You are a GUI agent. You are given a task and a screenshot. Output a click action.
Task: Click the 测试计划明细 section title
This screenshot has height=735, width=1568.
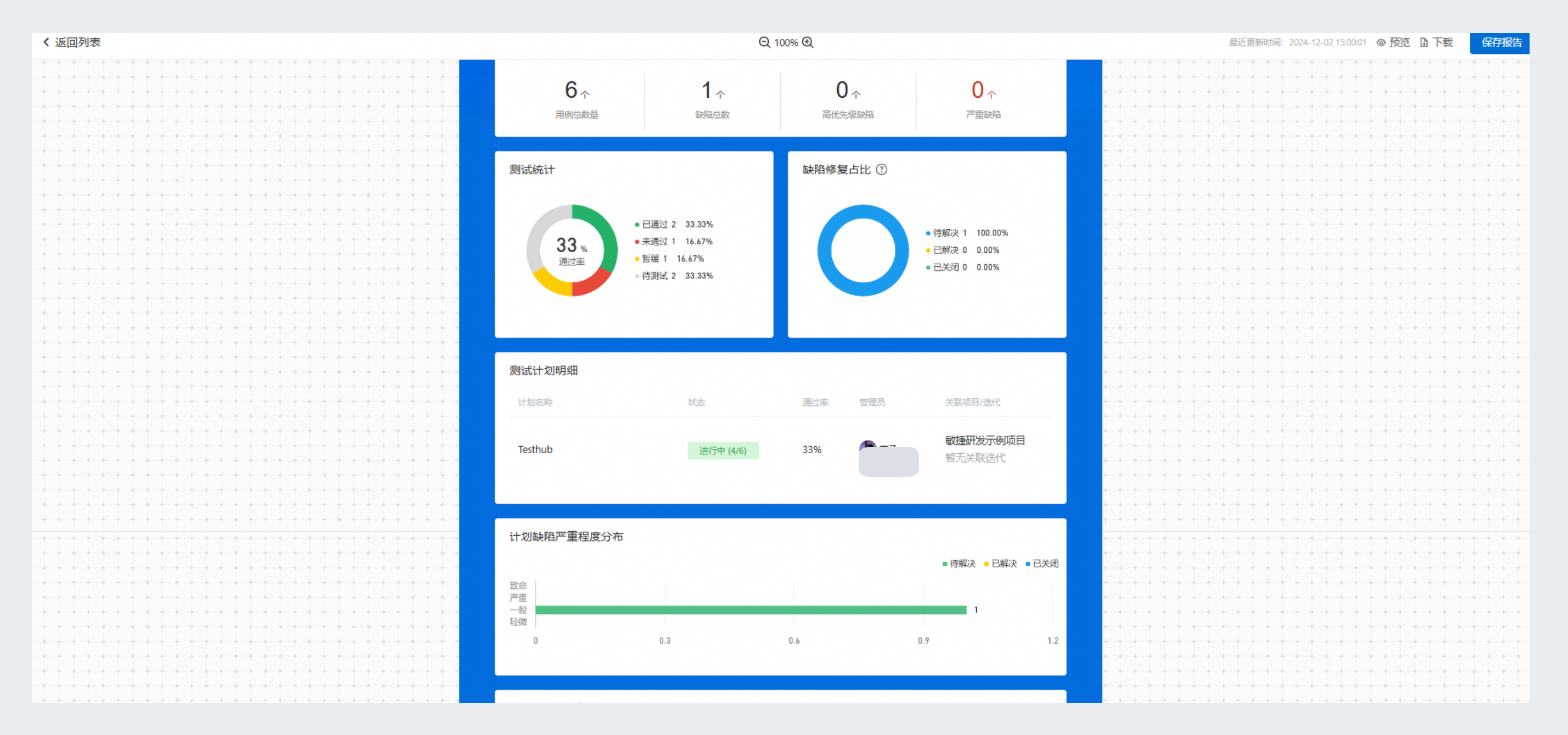click(x=543, y=370)
